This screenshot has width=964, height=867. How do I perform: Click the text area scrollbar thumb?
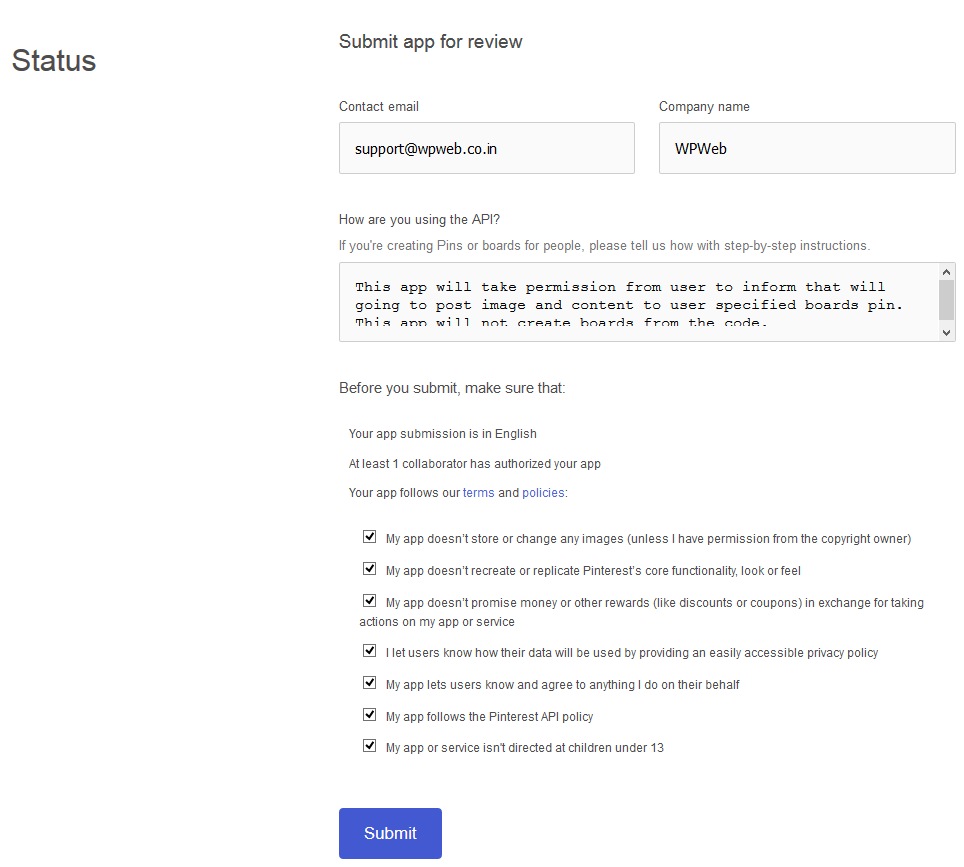coord(947,299)
